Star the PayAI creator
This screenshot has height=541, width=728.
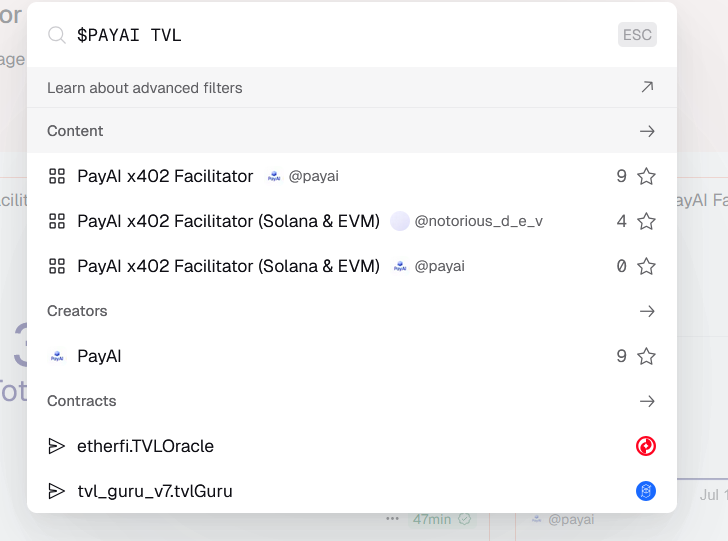646,356
